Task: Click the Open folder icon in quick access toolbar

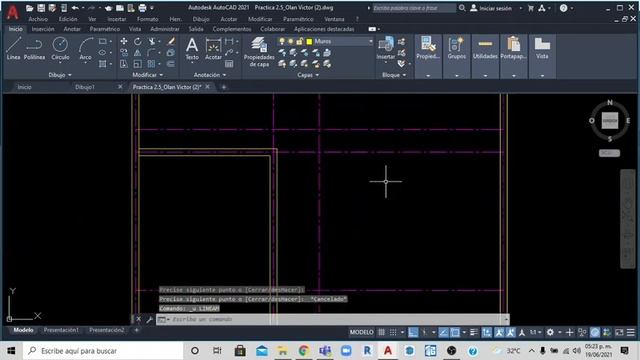Action: point(29,8)
